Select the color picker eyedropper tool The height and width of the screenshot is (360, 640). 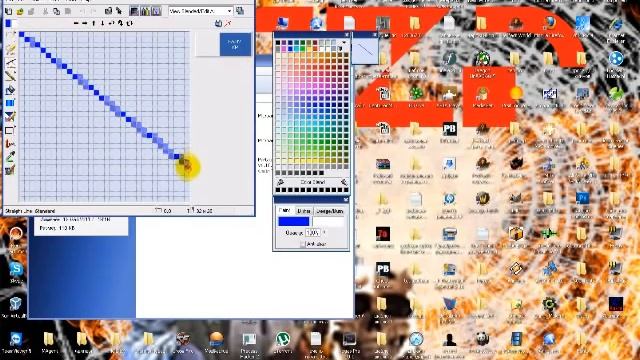click(x=10, y=157)
